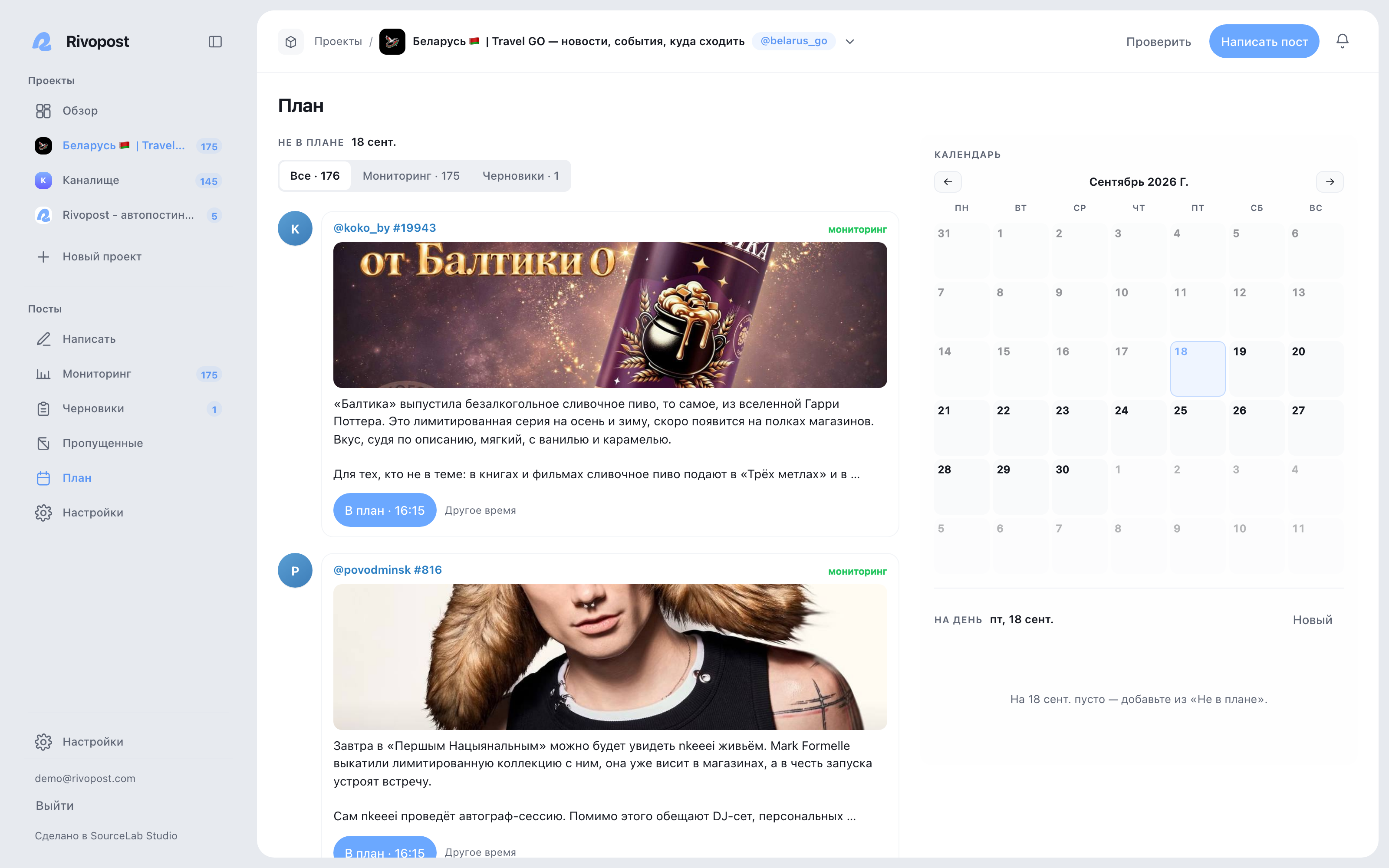Open the Черновики sidebar item
The height and width of the screenshot is (868, 1389).
pos(128,409)
